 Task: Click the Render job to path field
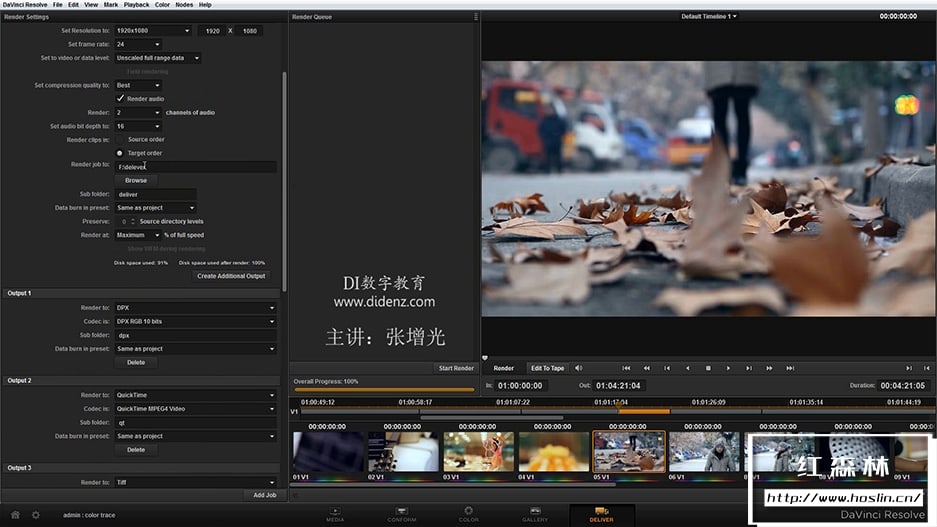(x=195, y=167)
